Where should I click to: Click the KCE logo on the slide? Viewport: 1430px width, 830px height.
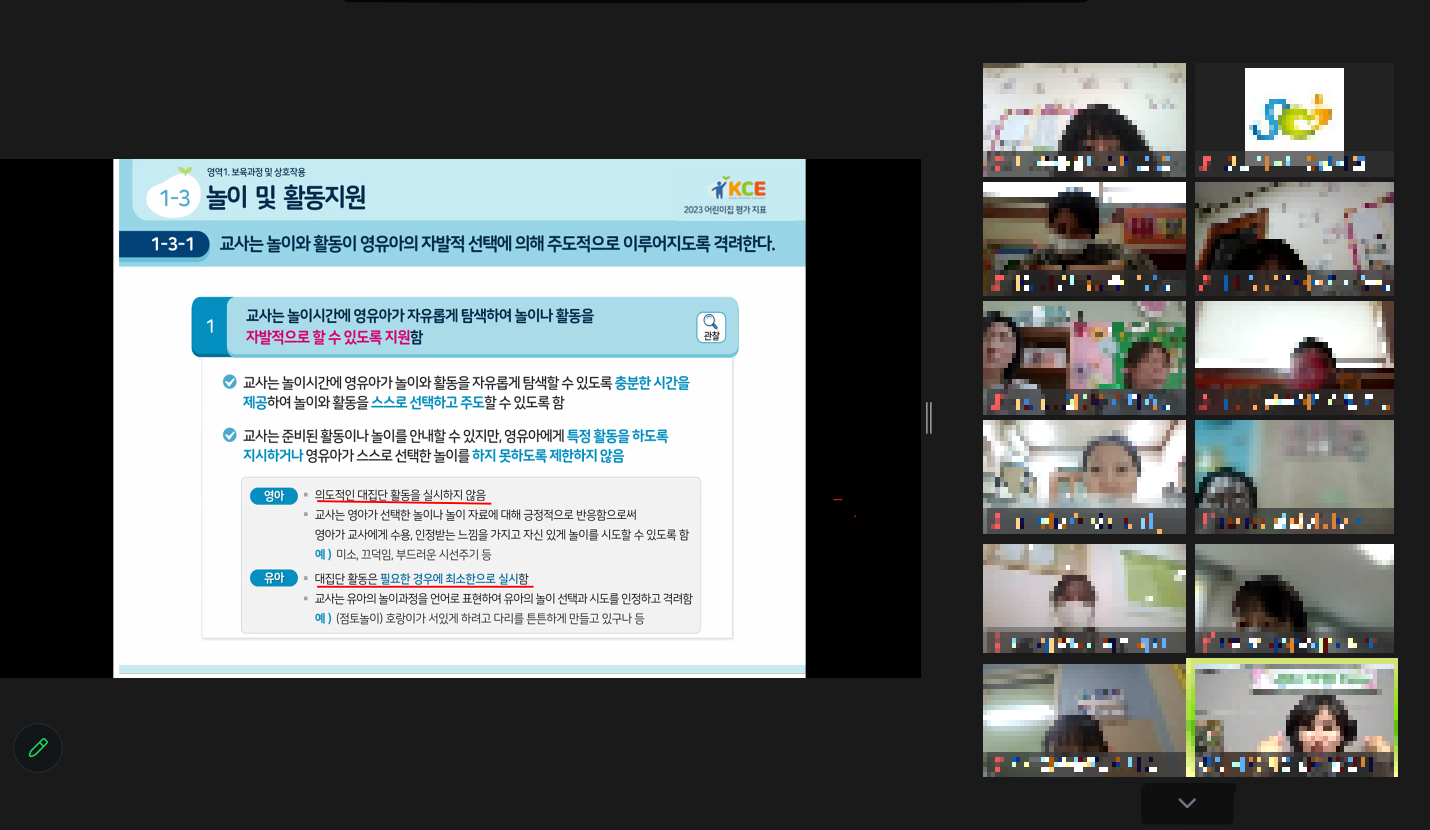click(x=739, y=189)
